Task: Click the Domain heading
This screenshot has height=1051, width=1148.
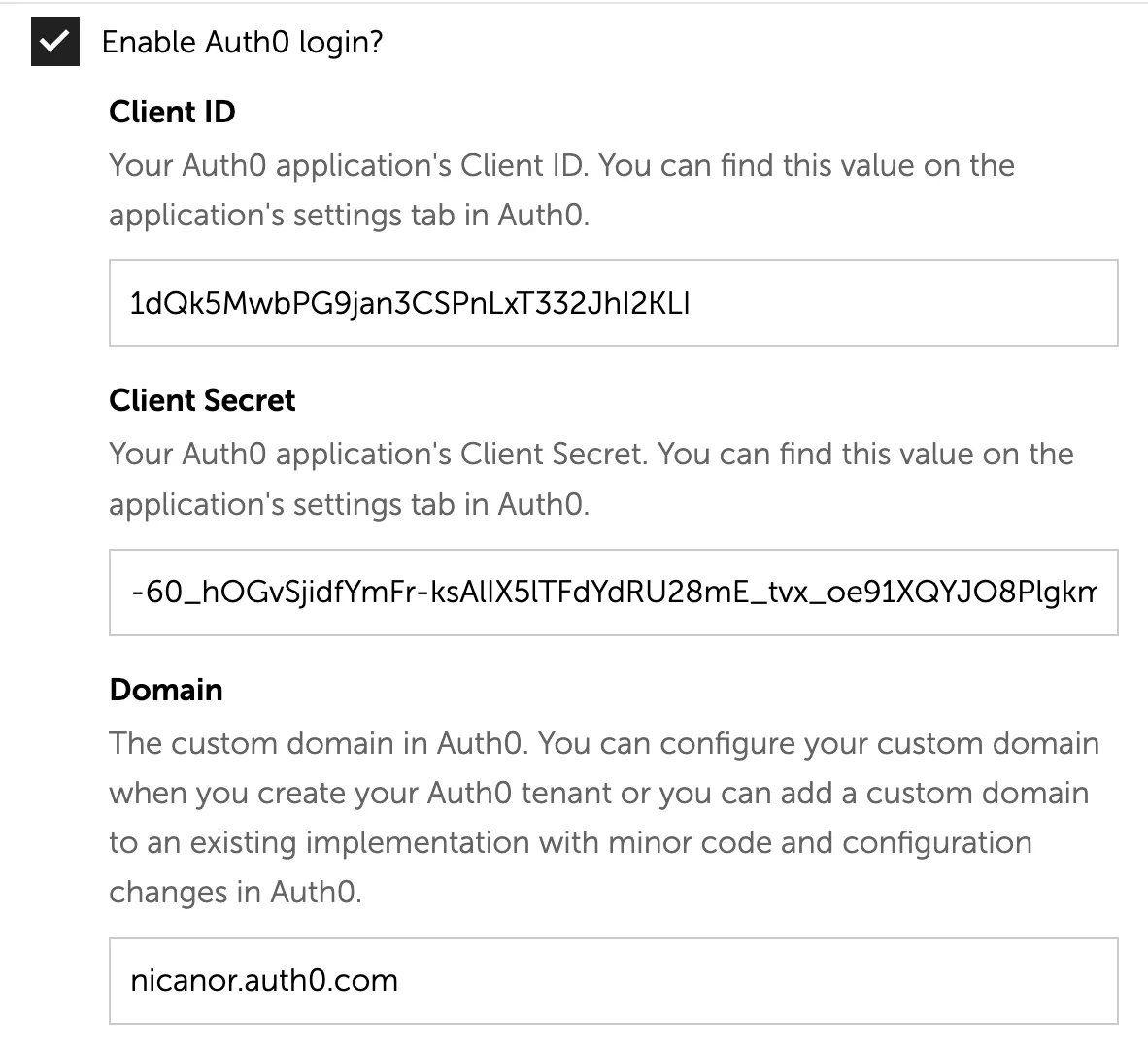Action: click(x=166, y=690)
